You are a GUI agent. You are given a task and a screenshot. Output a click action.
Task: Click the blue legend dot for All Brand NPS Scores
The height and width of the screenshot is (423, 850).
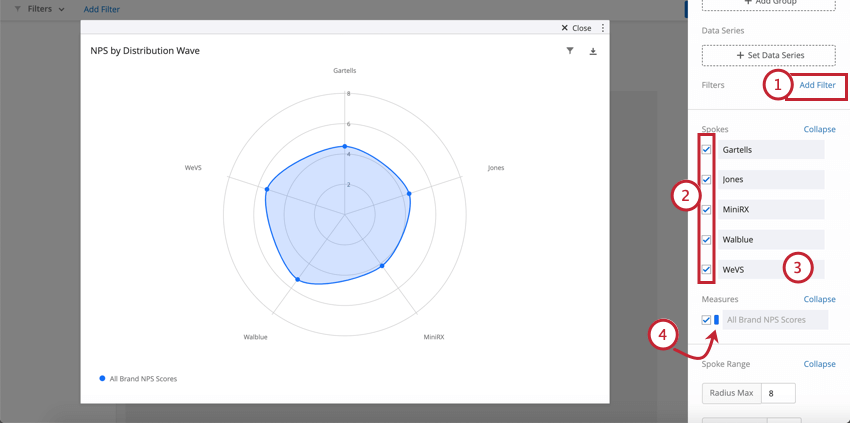point(102,379)
